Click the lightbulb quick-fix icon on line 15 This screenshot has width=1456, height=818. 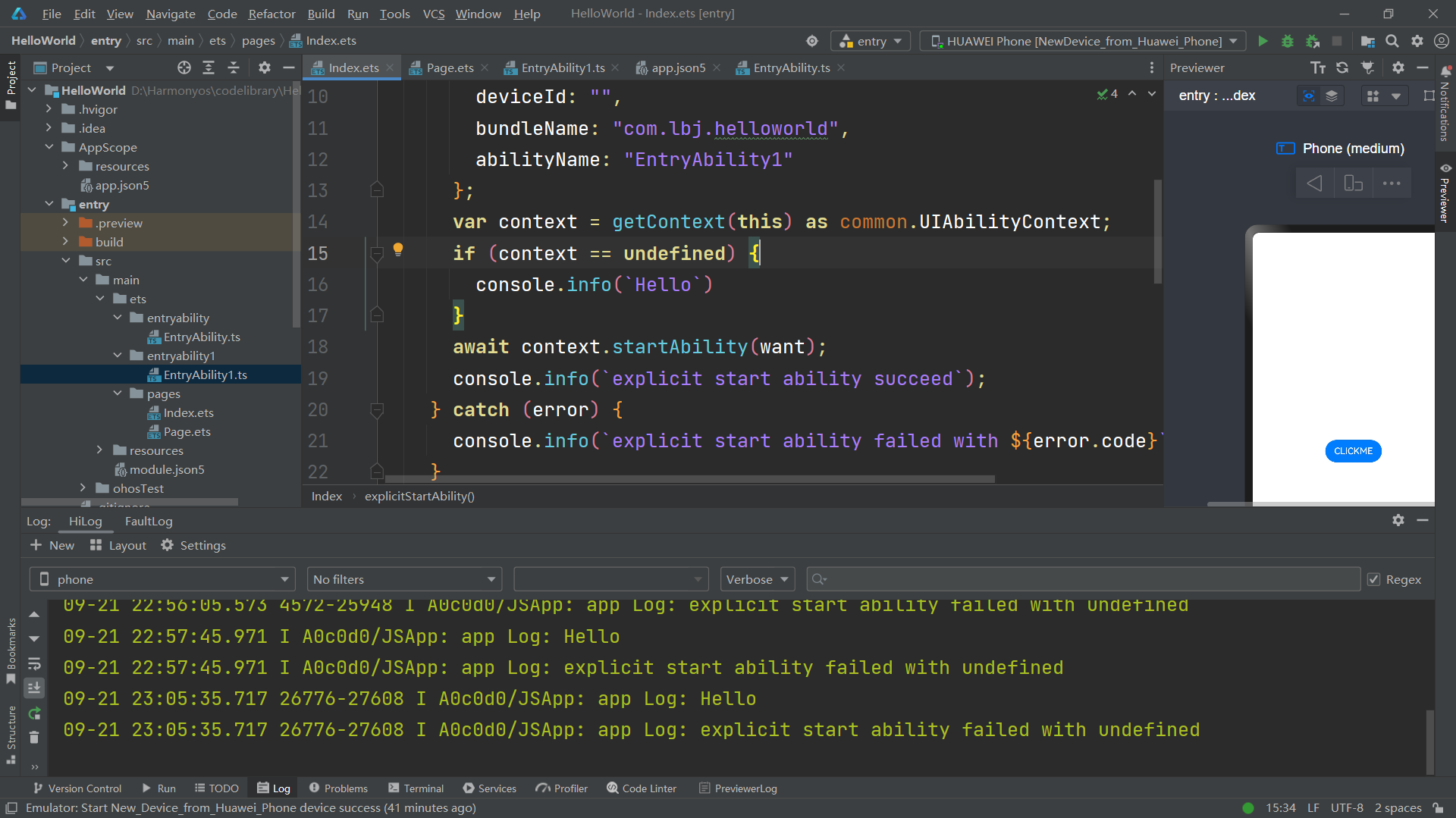coord(397,249)
